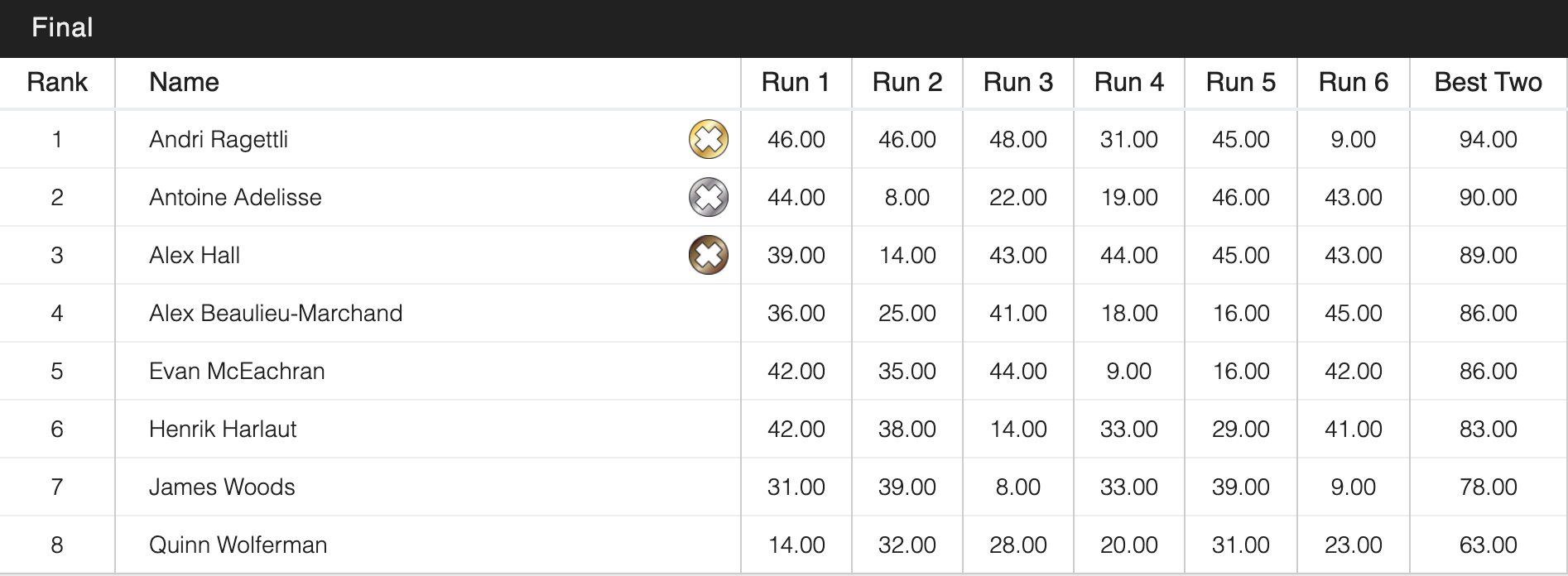Click Andri Ragettli's Best Two score 94.00
Viewport: 1568px width, 576px height.
[1488, 139]
